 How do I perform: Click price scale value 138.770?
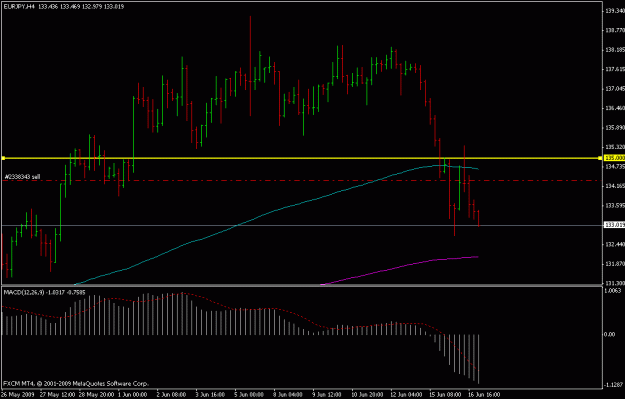(x=615, y=30)
